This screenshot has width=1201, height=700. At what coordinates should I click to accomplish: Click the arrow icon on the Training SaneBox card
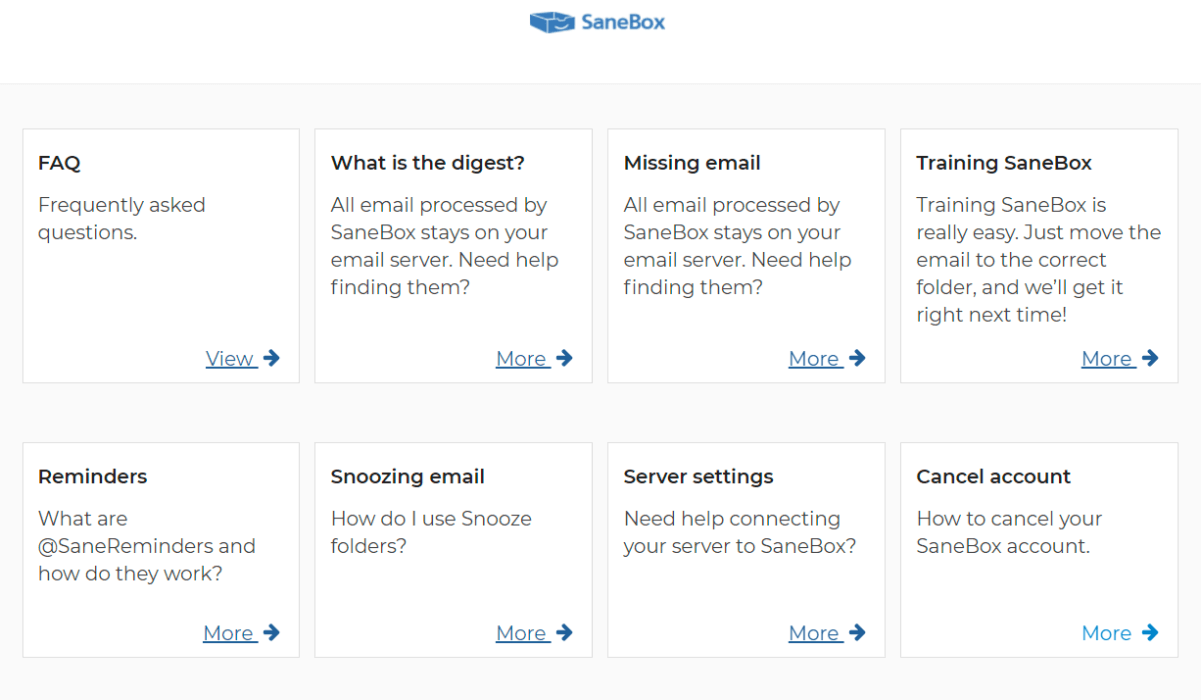(x=1150, y=358)
